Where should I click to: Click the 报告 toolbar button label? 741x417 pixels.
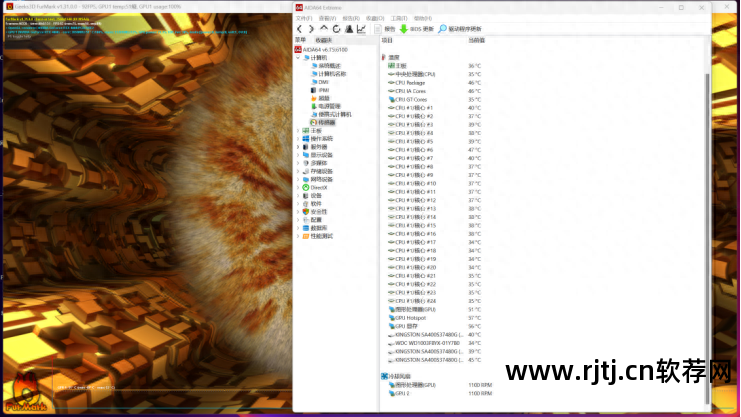tap(389, 29)
